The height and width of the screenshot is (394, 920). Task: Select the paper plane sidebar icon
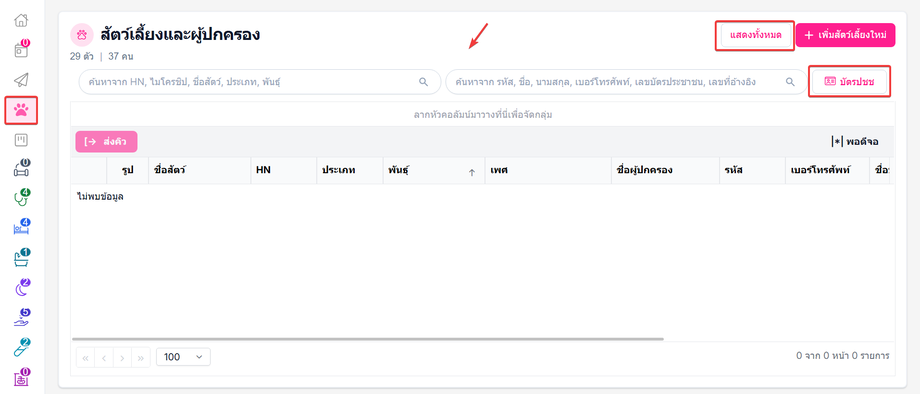pos(21,80)
